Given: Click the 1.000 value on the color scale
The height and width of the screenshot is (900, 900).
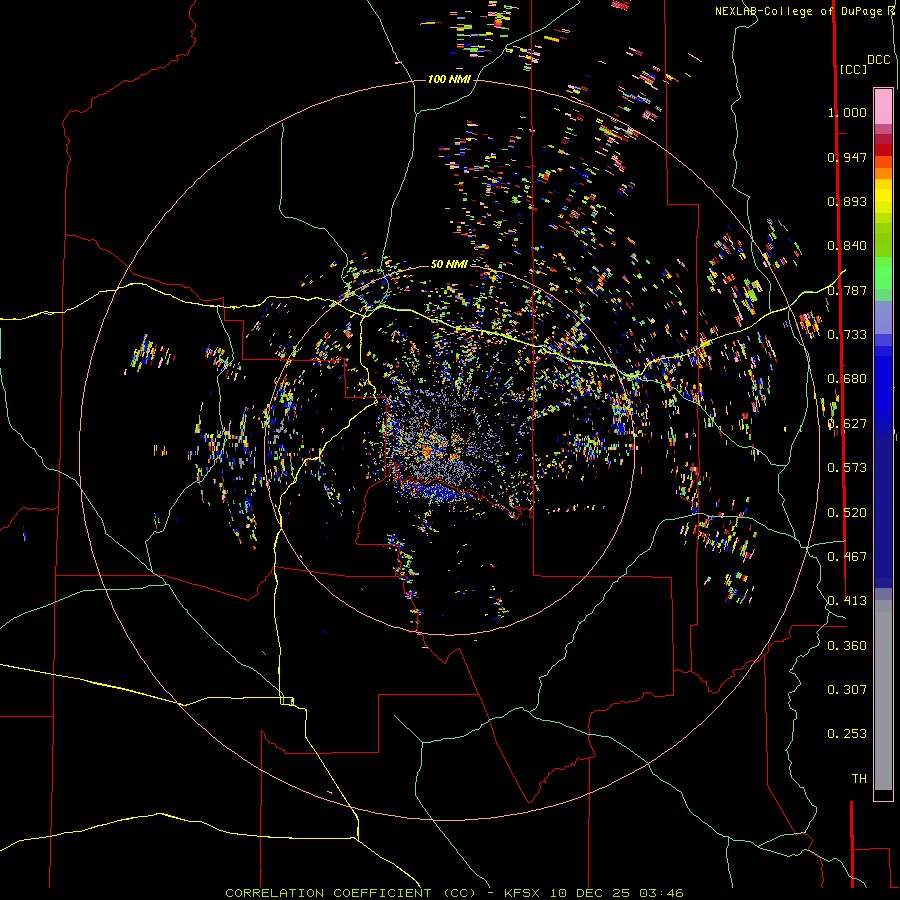Looking at the screenshot, I should (x=847, y=112).
